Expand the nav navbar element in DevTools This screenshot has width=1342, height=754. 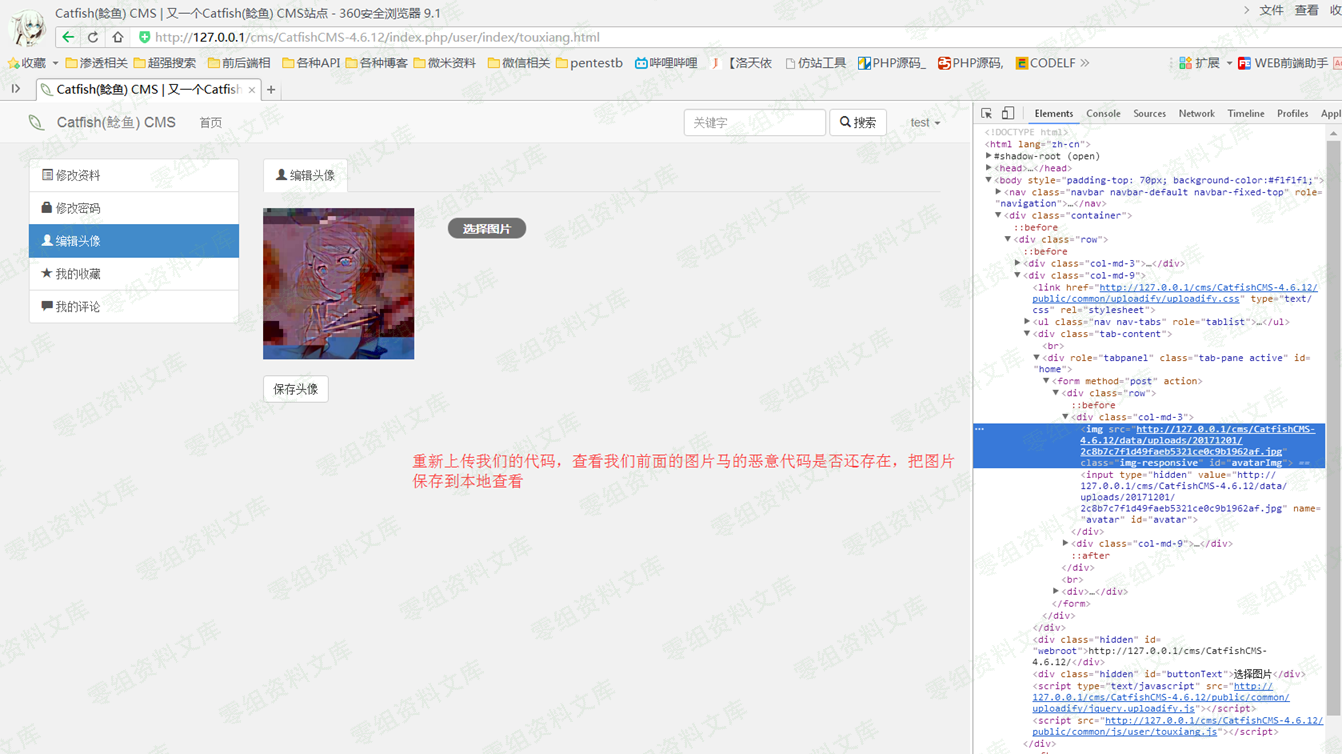coord(998,192)
